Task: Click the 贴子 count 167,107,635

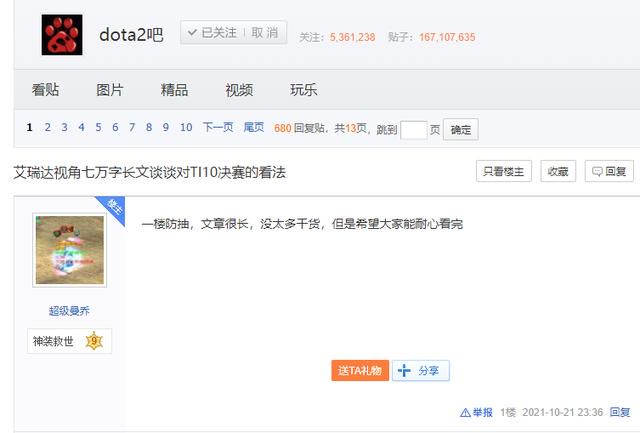Action: tap(447, 38)
